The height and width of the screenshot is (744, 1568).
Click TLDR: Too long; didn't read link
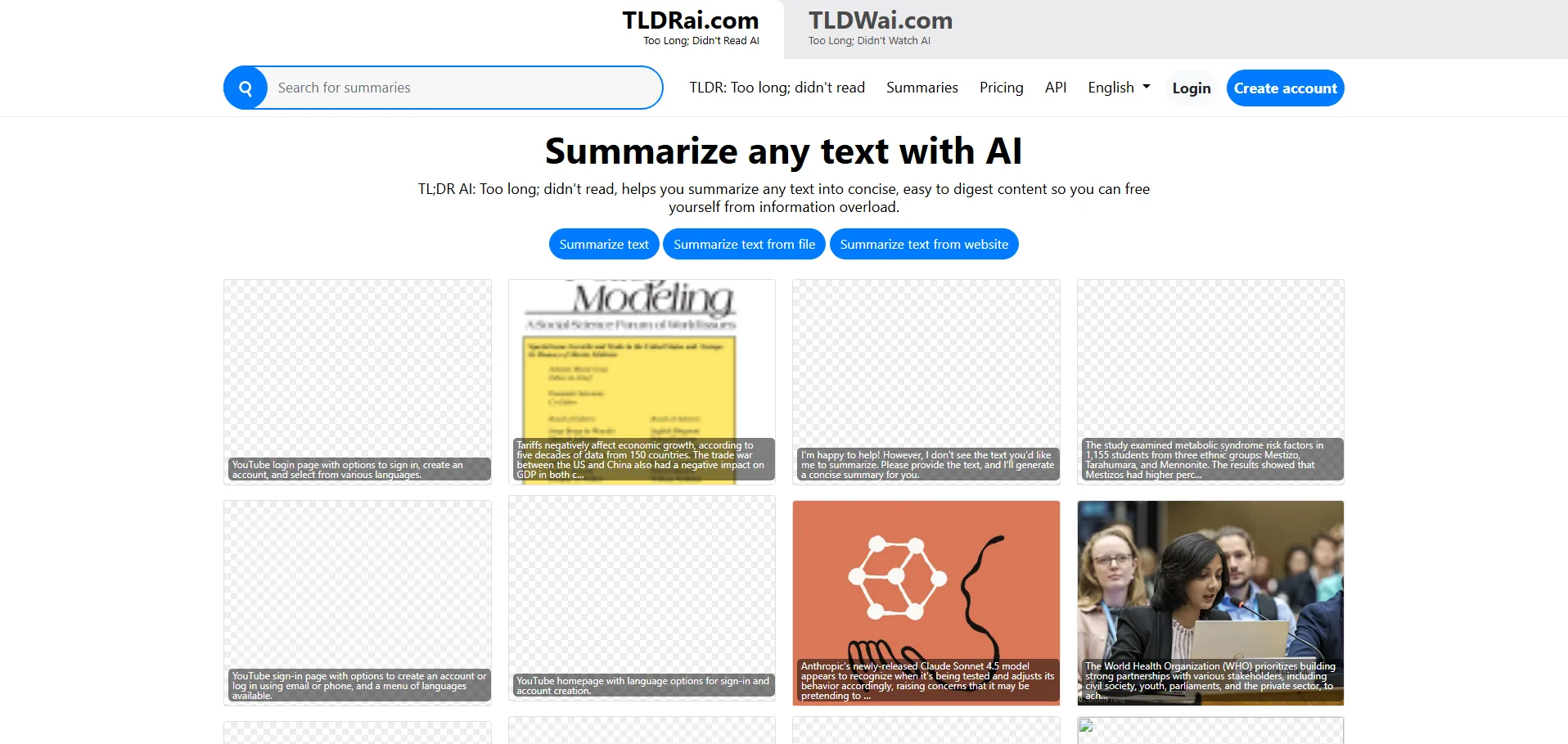777,88
